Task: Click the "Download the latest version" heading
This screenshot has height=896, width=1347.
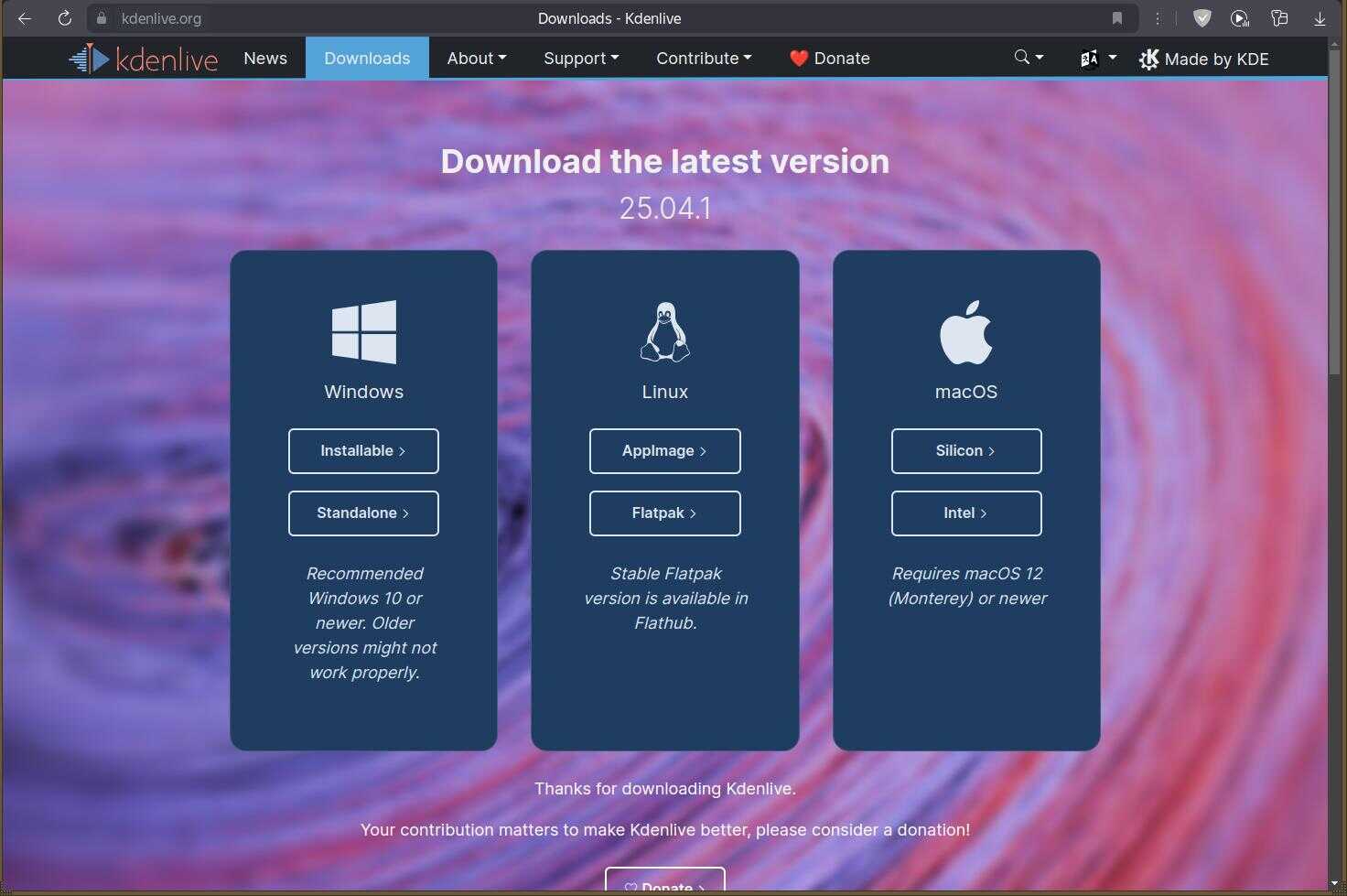Action: [x=665, y=161]
